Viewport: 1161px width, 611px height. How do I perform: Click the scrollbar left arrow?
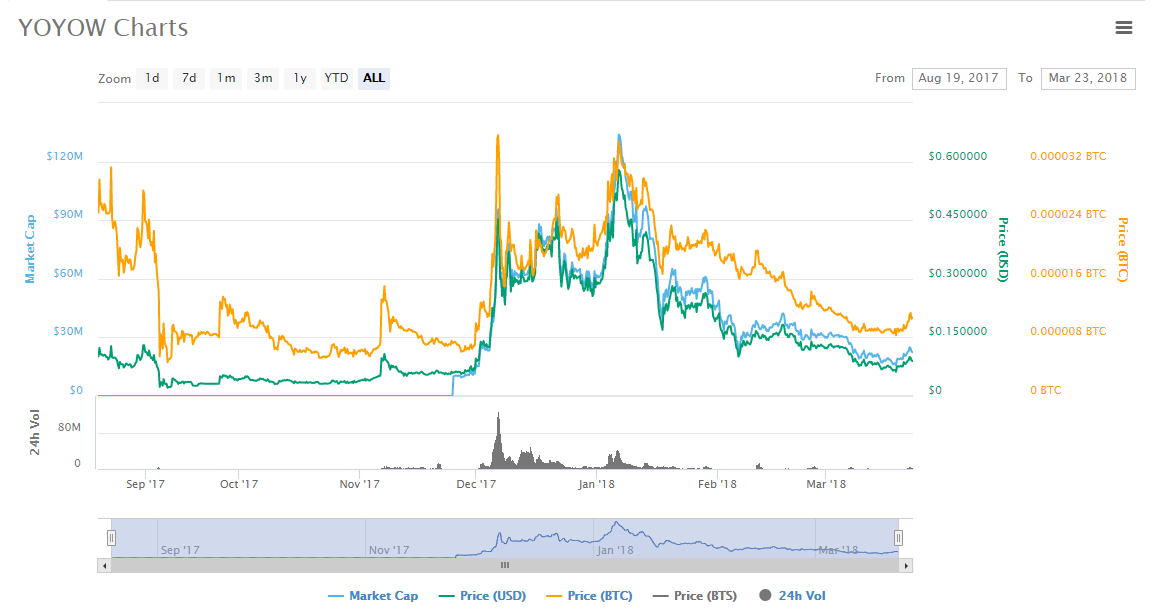pos(104,566)
